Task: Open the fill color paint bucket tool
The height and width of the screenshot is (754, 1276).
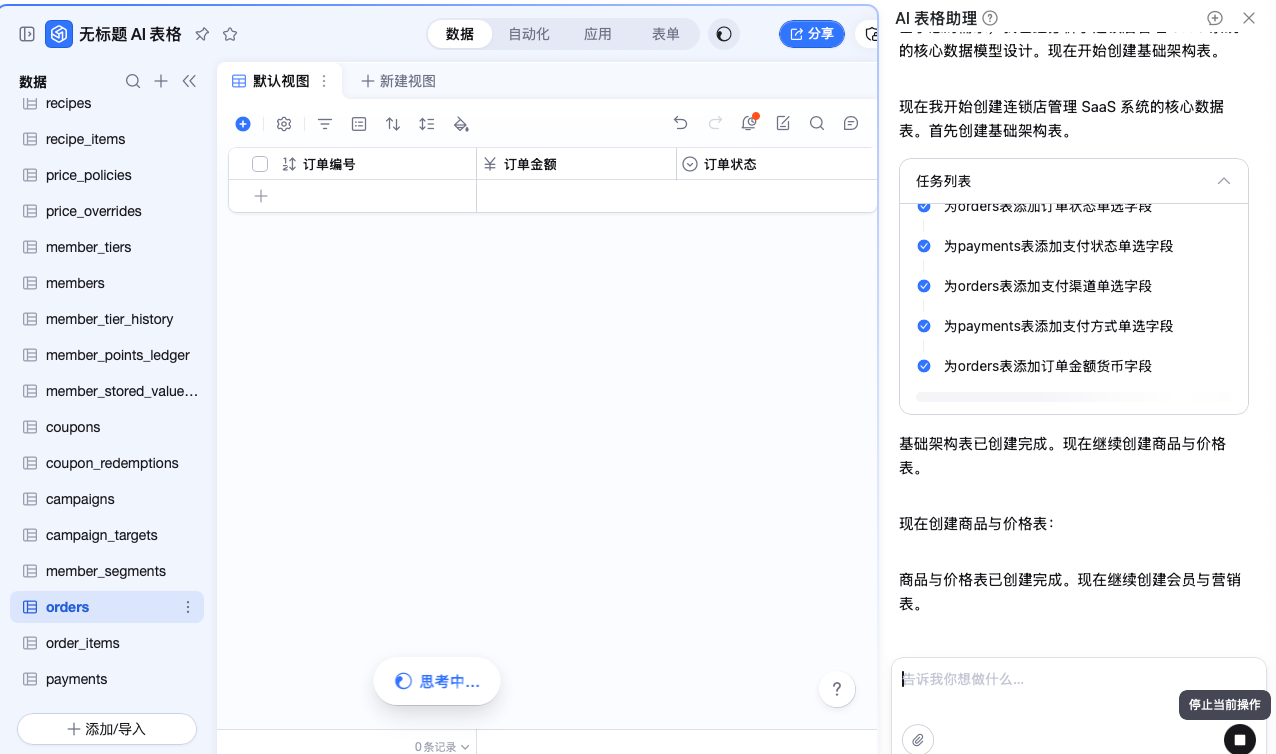Action: [461, 124]
